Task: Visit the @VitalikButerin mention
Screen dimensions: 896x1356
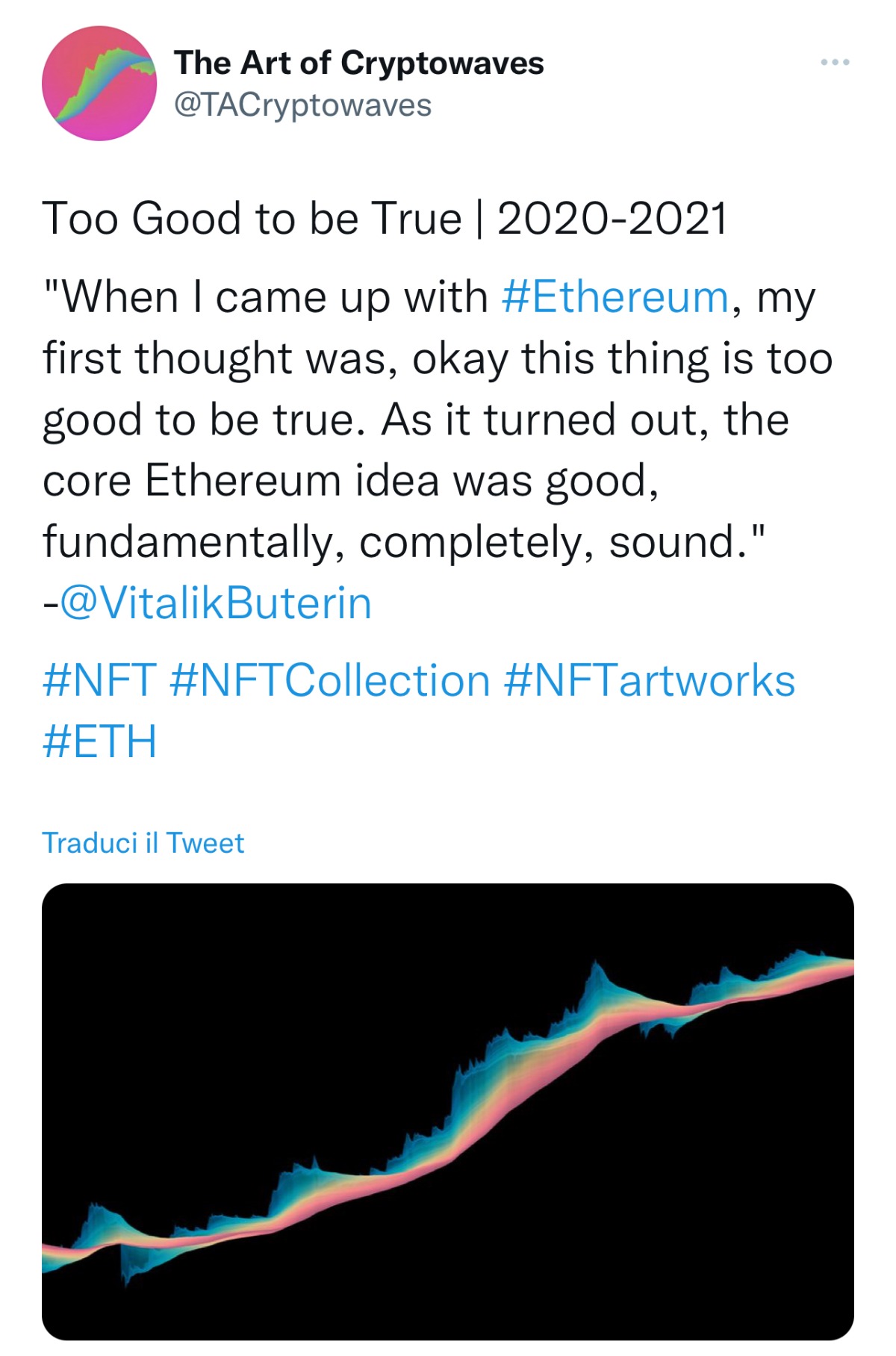Action: [x=215, y=603]
